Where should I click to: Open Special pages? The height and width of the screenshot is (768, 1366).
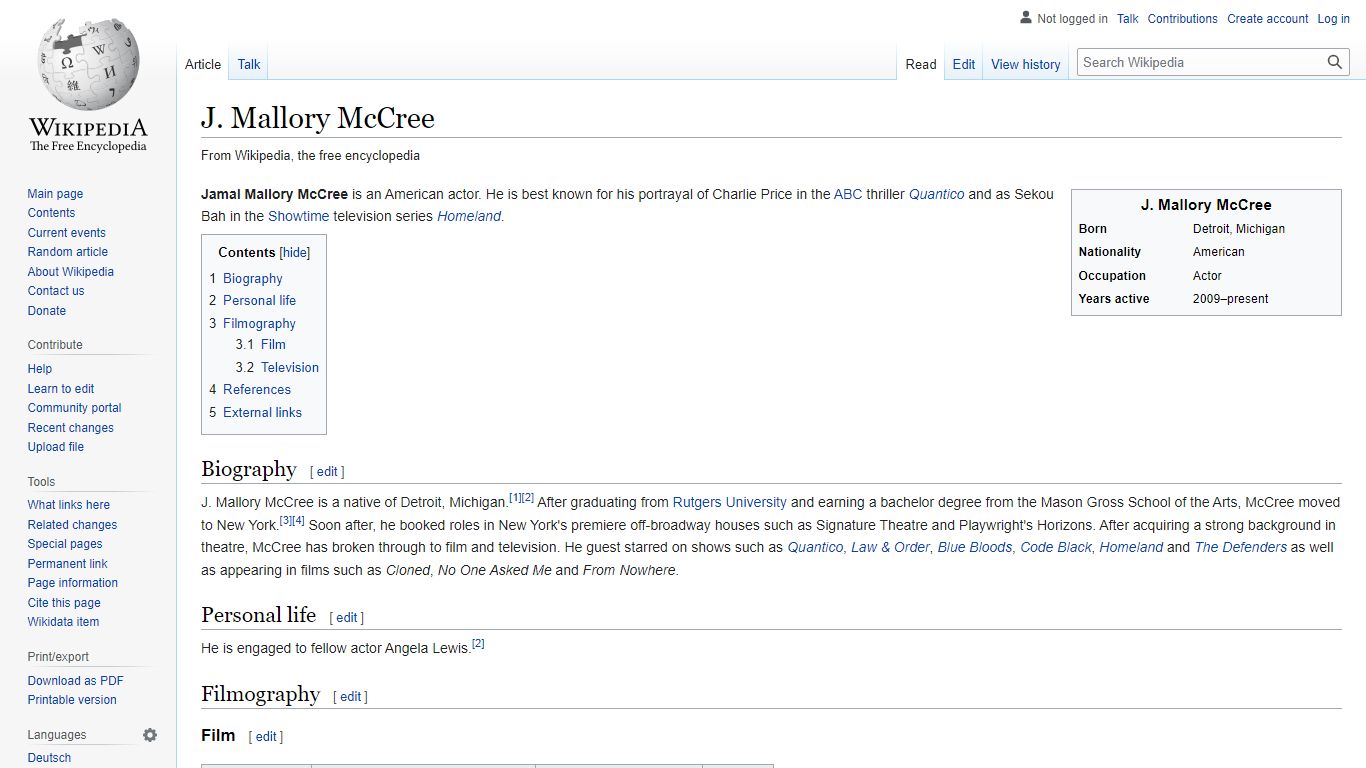pyautogui.click(x=65, y=544)
